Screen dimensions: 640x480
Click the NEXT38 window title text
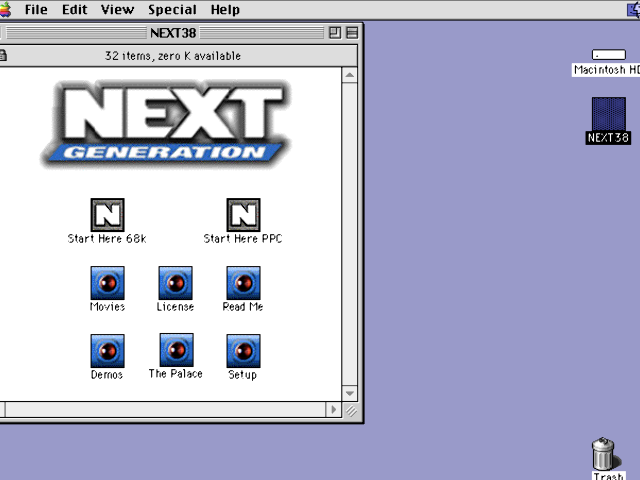173,33
